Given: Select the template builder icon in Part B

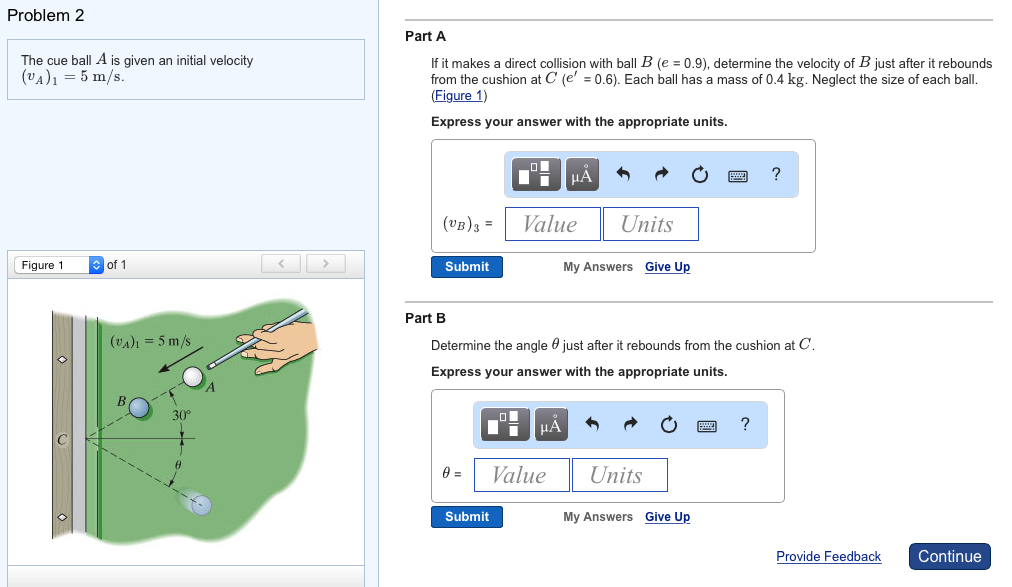Looking at the screenshot, I should click(505, 424).
